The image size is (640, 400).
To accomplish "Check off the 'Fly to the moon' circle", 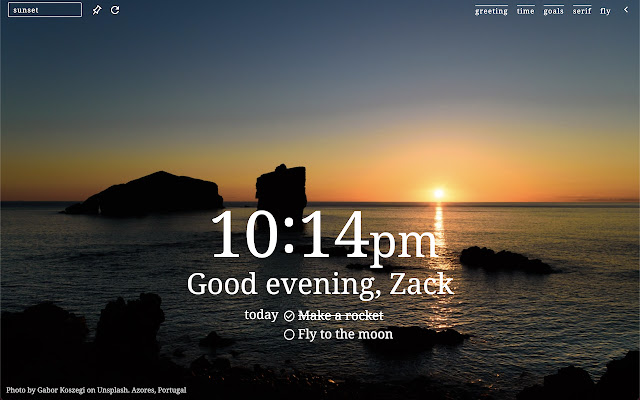I will coord(289,335).
